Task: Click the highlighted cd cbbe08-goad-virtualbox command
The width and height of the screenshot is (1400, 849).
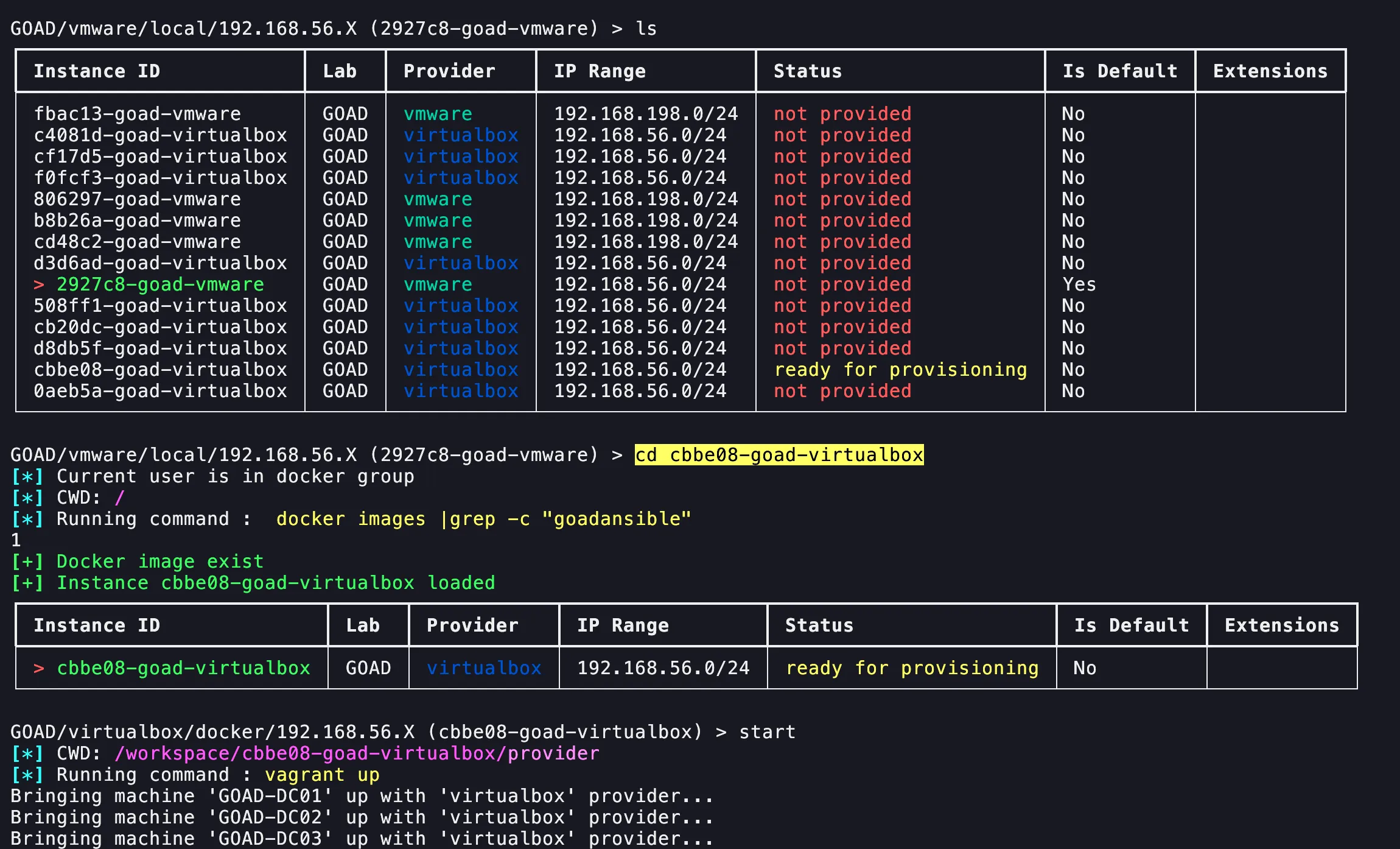Action: coord(779,454)
